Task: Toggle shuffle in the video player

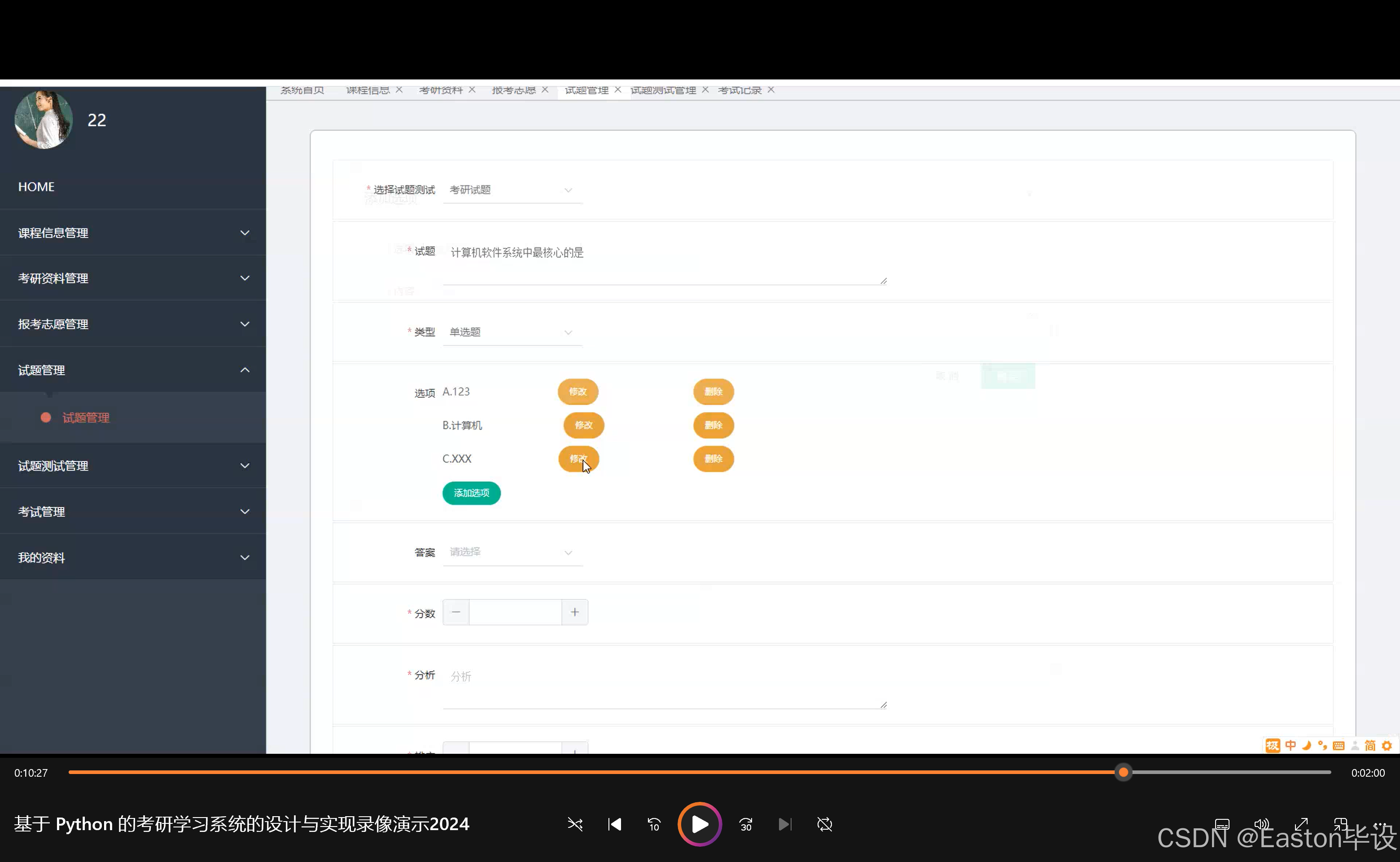Action: [575, 824]
